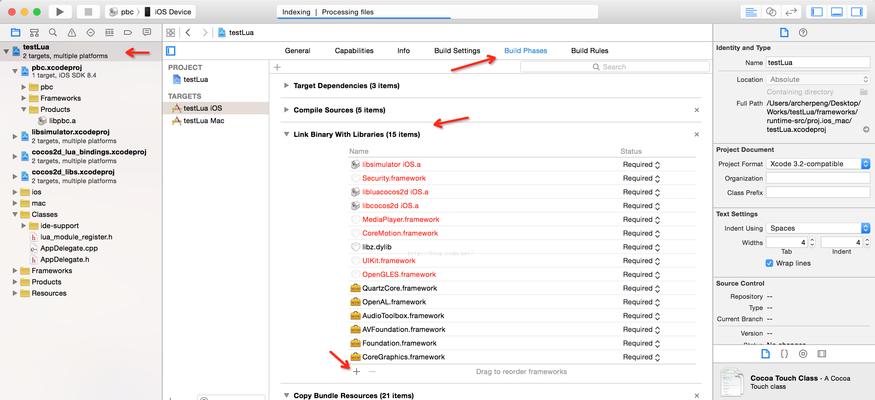The image size is (875, 400).
Task: Go back in editor history
Action: [x=188, y=32]
